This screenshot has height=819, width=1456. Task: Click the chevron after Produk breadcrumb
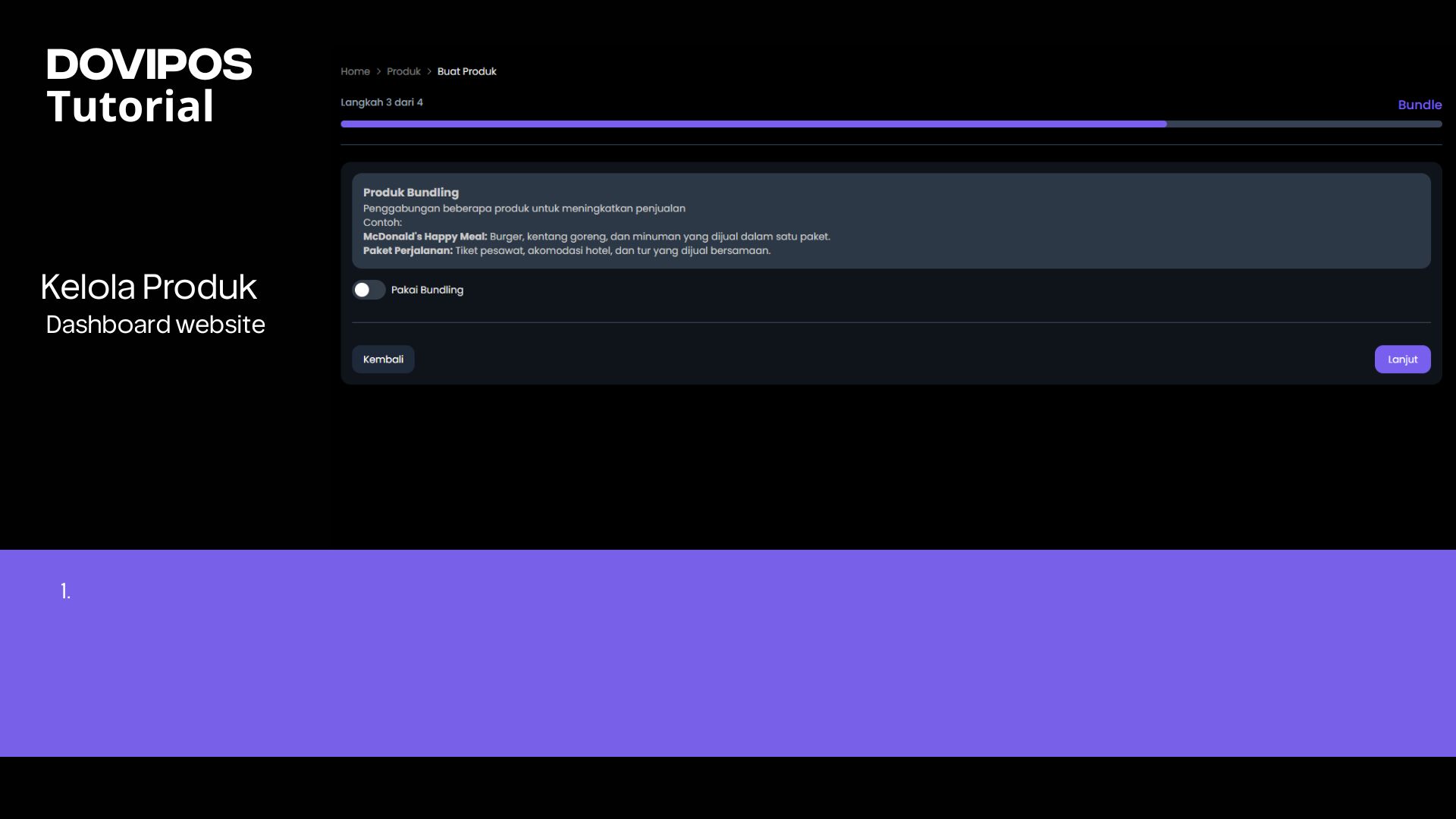pos(429,71)
